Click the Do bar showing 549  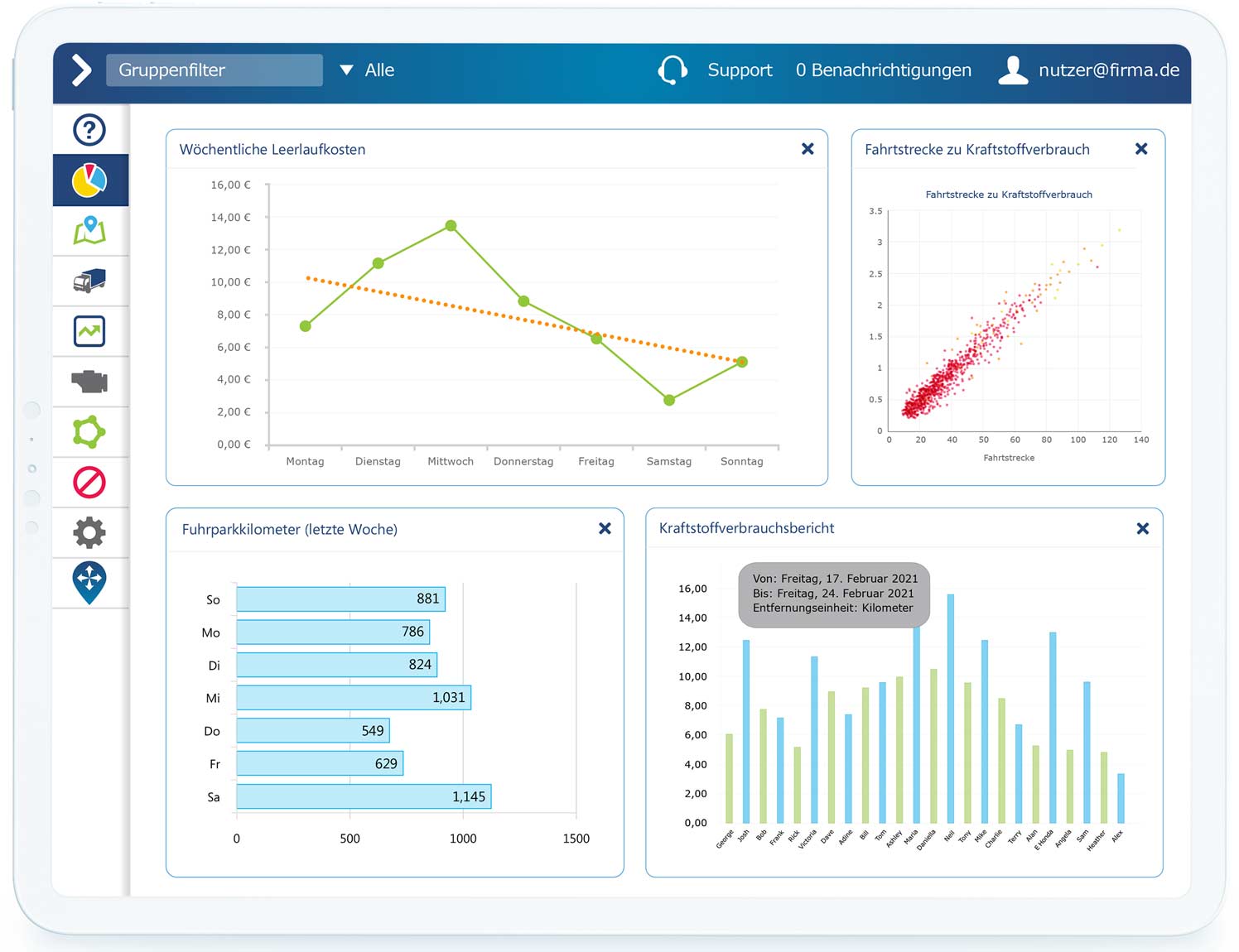pyautogui.click(x=312, y=731)
